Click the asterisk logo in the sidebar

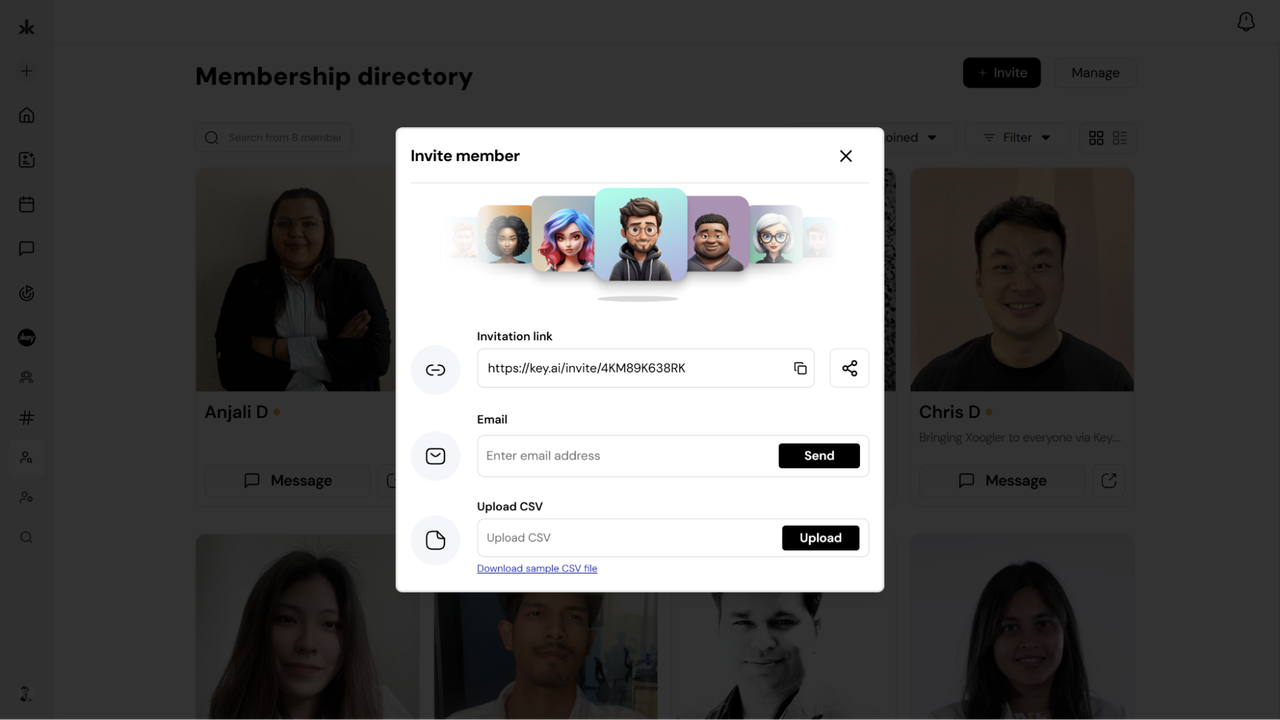coord(27,27)
